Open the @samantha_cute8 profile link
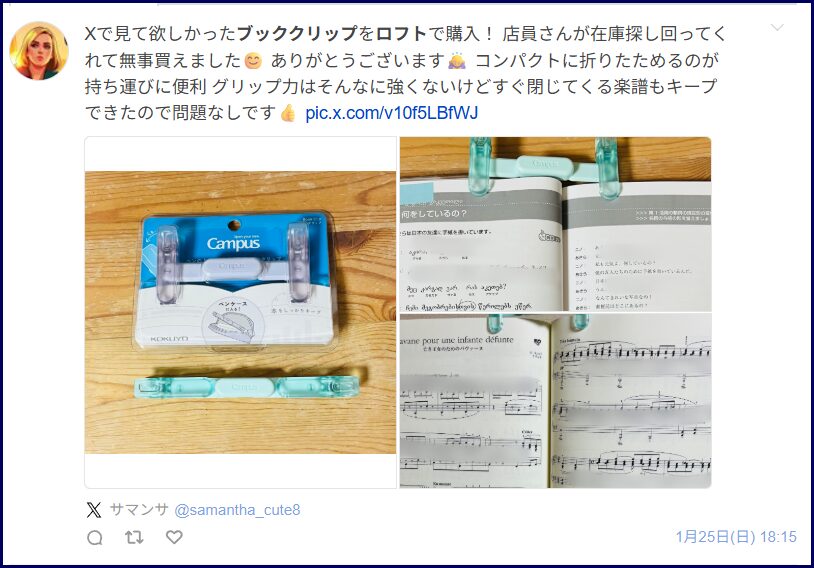 click(237, 510)
